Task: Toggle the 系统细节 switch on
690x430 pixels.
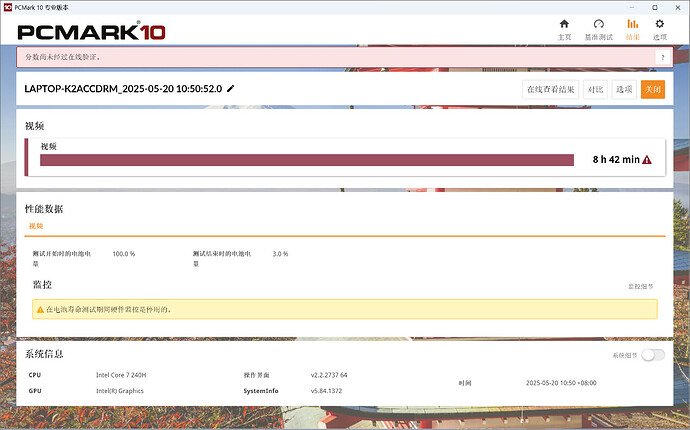Action: 652,355
